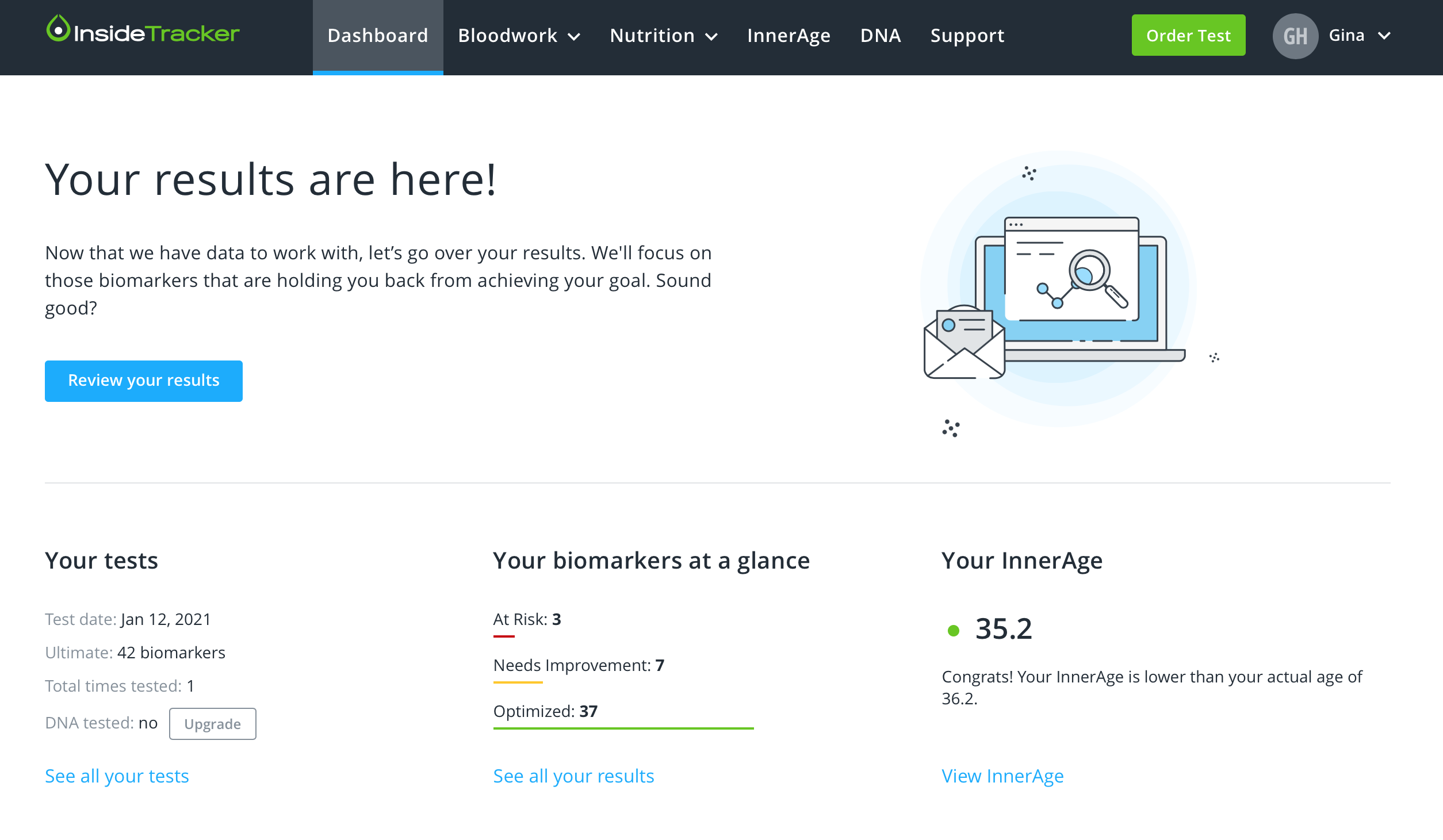Screen dimensions: 1443x840
Task: Click the green InnerAge status dot
Action: 953,631
